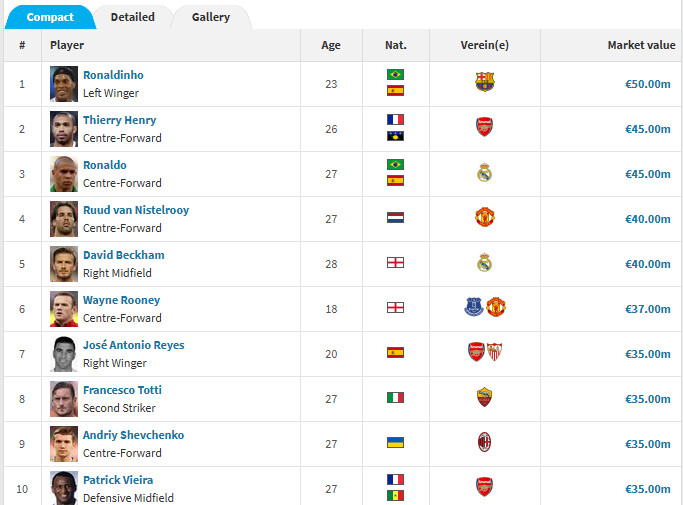Click Ronaldinho's €50.00m market value
Image resolution: width=683 pixels, height=505 pixels.
pyautogui.click(x=647, y=84)
